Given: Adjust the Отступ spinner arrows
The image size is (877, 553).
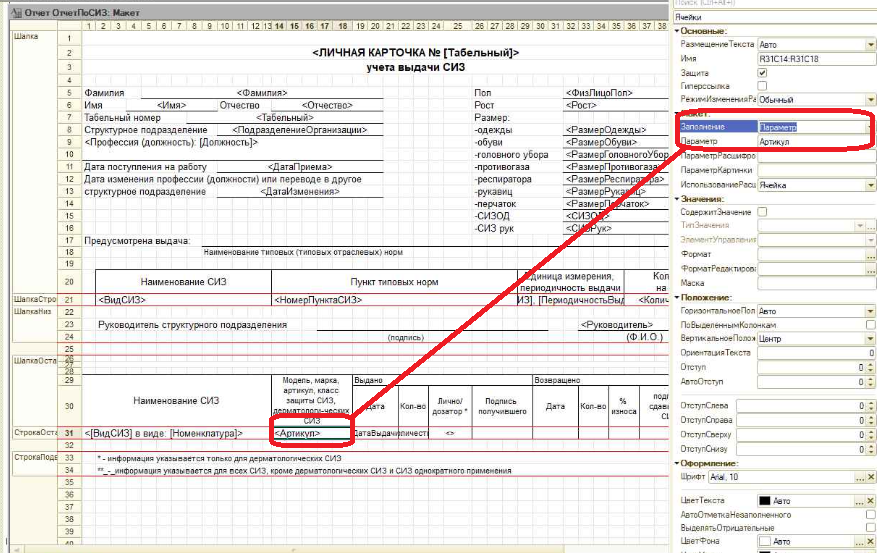Looking at the screenshot, I should point(870,367).
